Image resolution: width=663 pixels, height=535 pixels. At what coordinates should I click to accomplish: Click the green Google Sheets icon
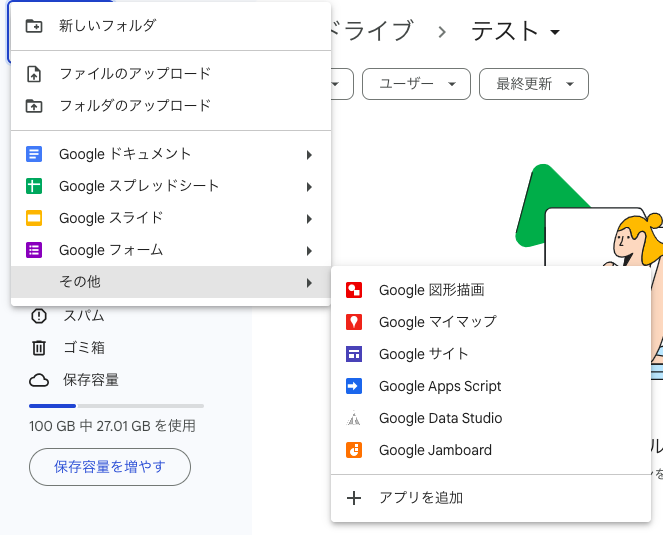(x=34, y=186)
